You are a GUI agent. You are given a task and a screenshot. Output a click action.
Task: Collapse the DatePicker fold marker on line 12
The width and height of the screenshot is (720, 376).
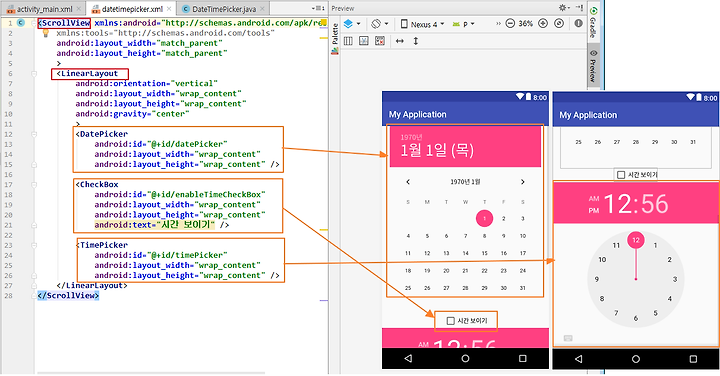pos(34,134)
